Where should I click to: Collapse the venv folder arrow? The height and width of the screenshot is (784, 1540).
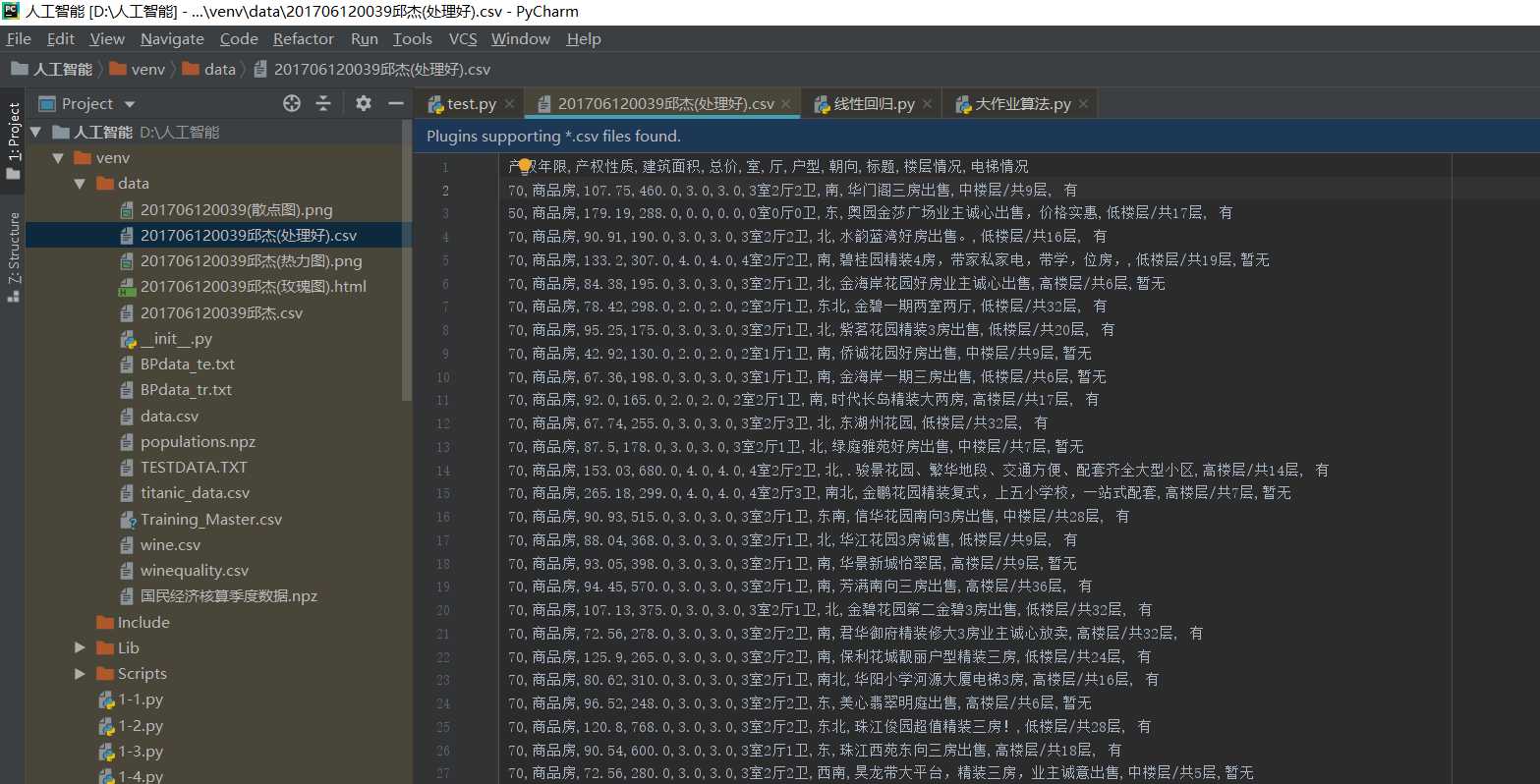click(58, 157)
